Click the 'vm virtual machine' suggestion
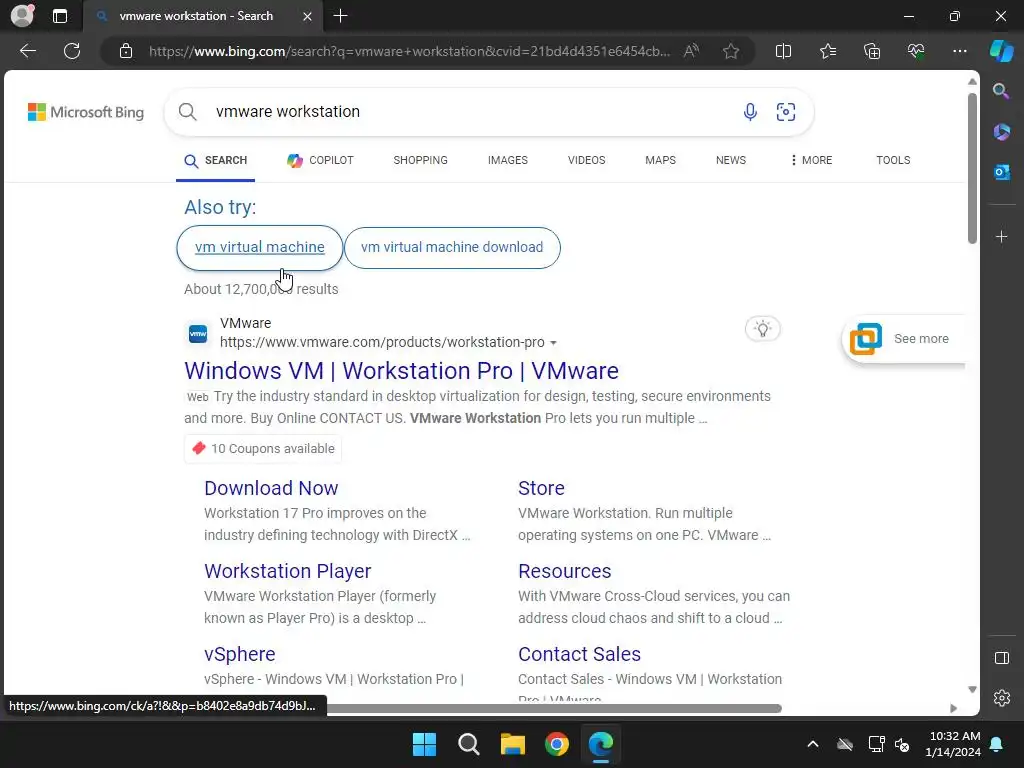Screen dimensions: 1024x768 [259, 248]
